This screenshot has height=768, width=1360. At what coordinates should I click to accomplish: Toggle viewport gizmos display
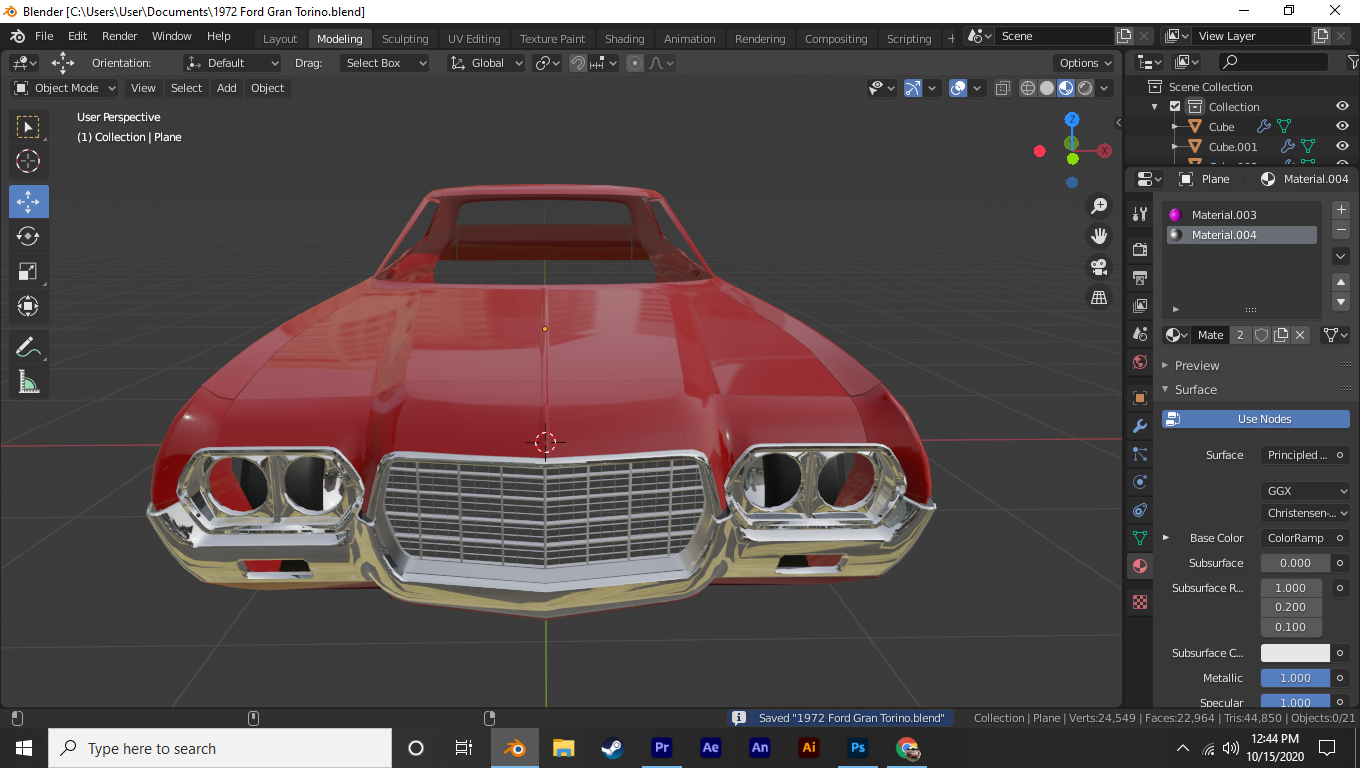(x=912, y=88)
